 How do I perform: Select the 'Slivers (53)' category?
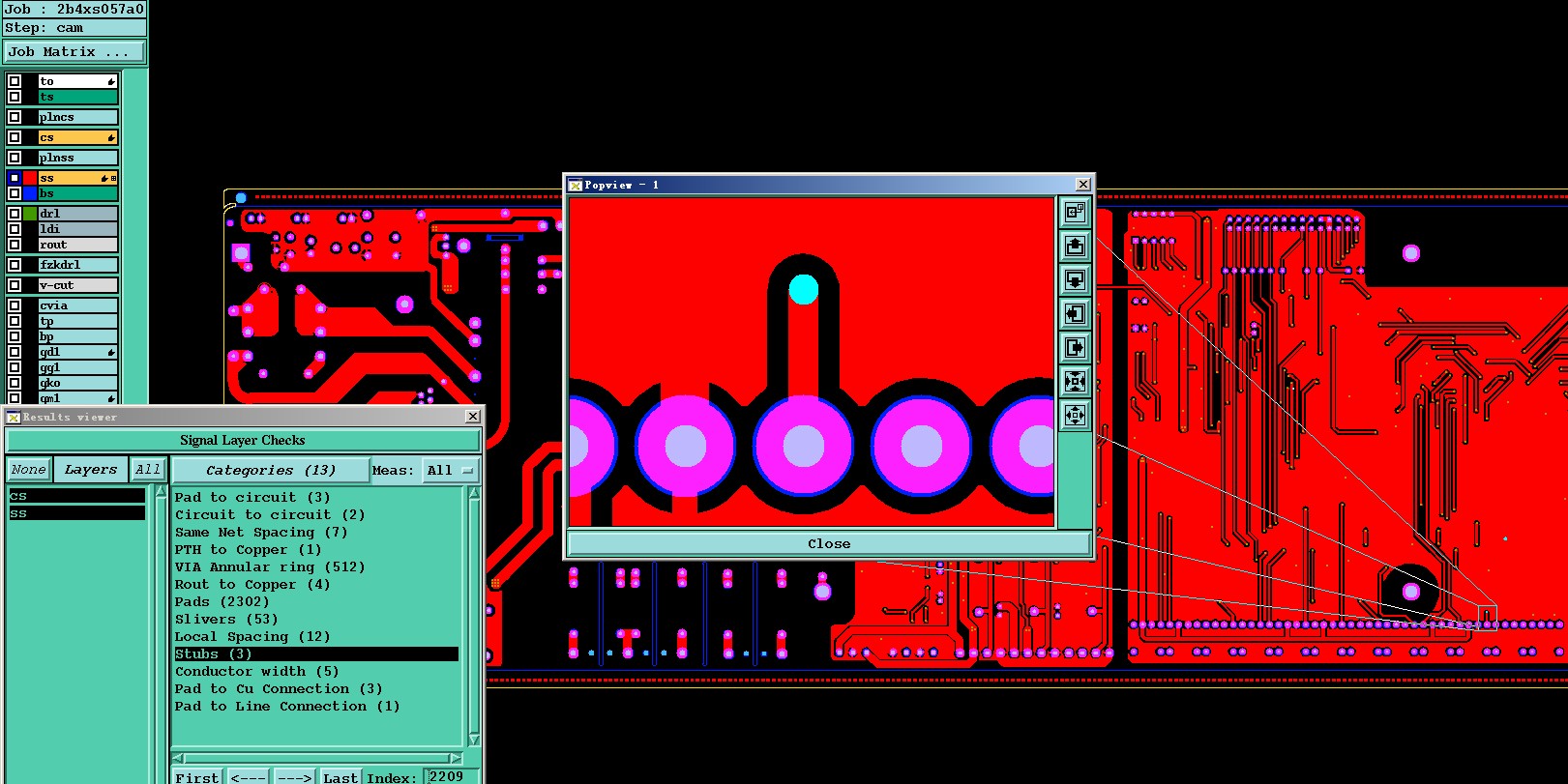point(226,620)
